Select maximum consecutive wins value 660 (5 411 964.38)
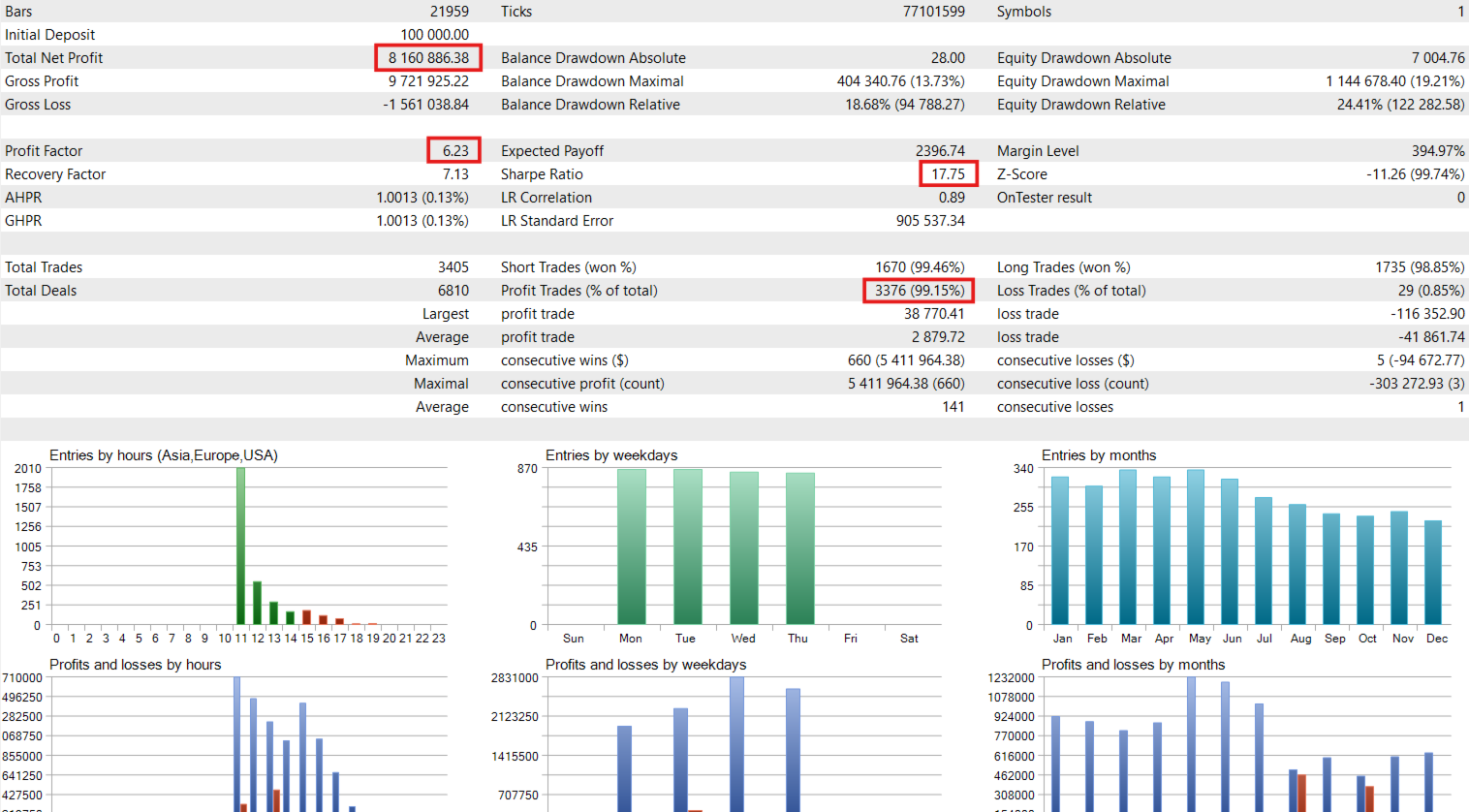The image size is (1469, 812). pos(906,360)
